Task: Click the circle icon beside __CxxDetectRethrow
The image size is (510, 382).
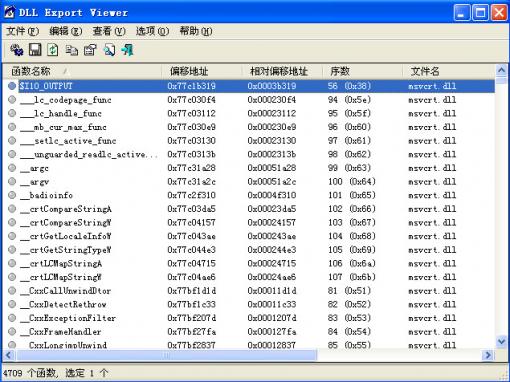Action: pyautogui.click(x=12, y=305)
